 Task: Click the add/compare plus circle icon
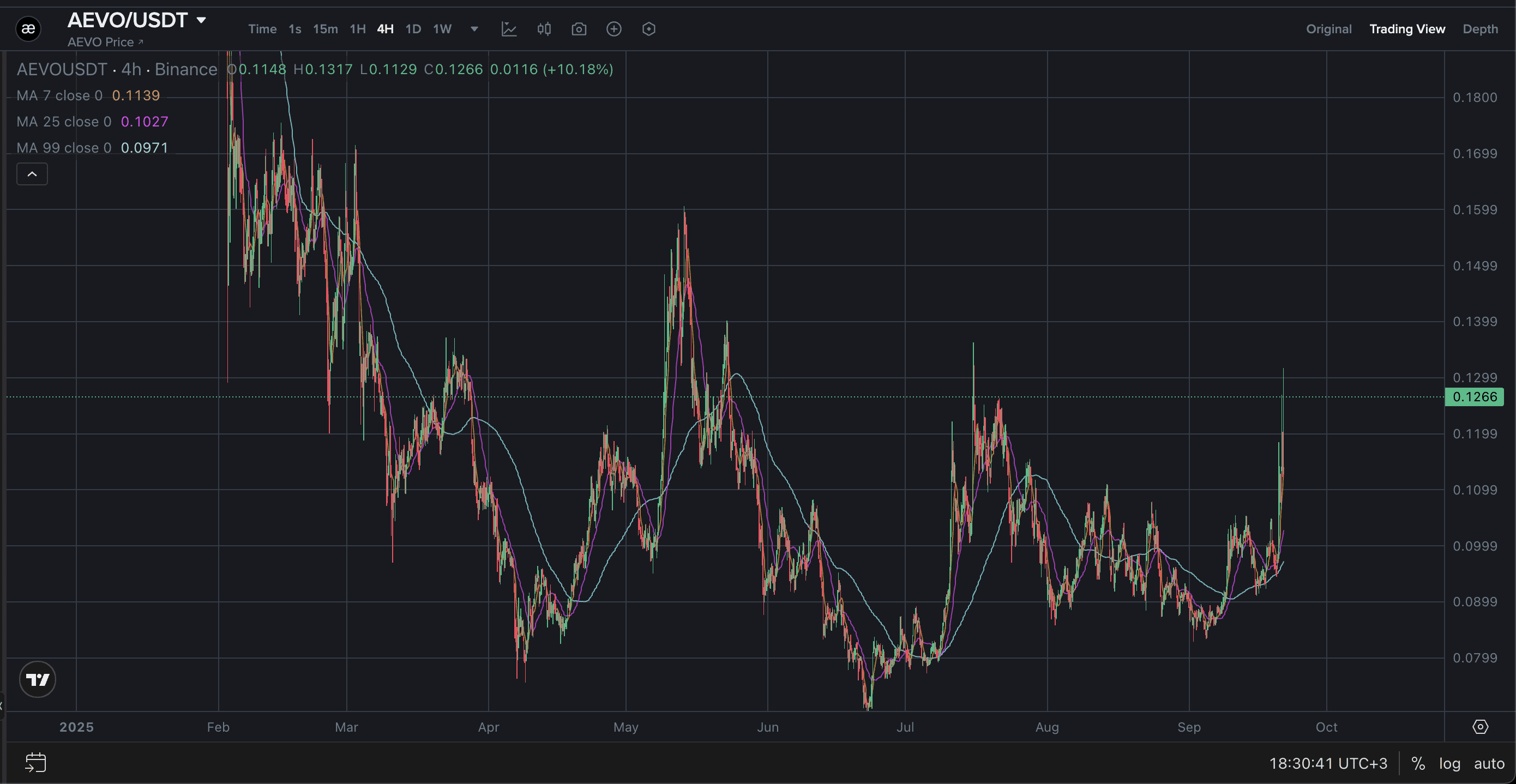(614, 29)
